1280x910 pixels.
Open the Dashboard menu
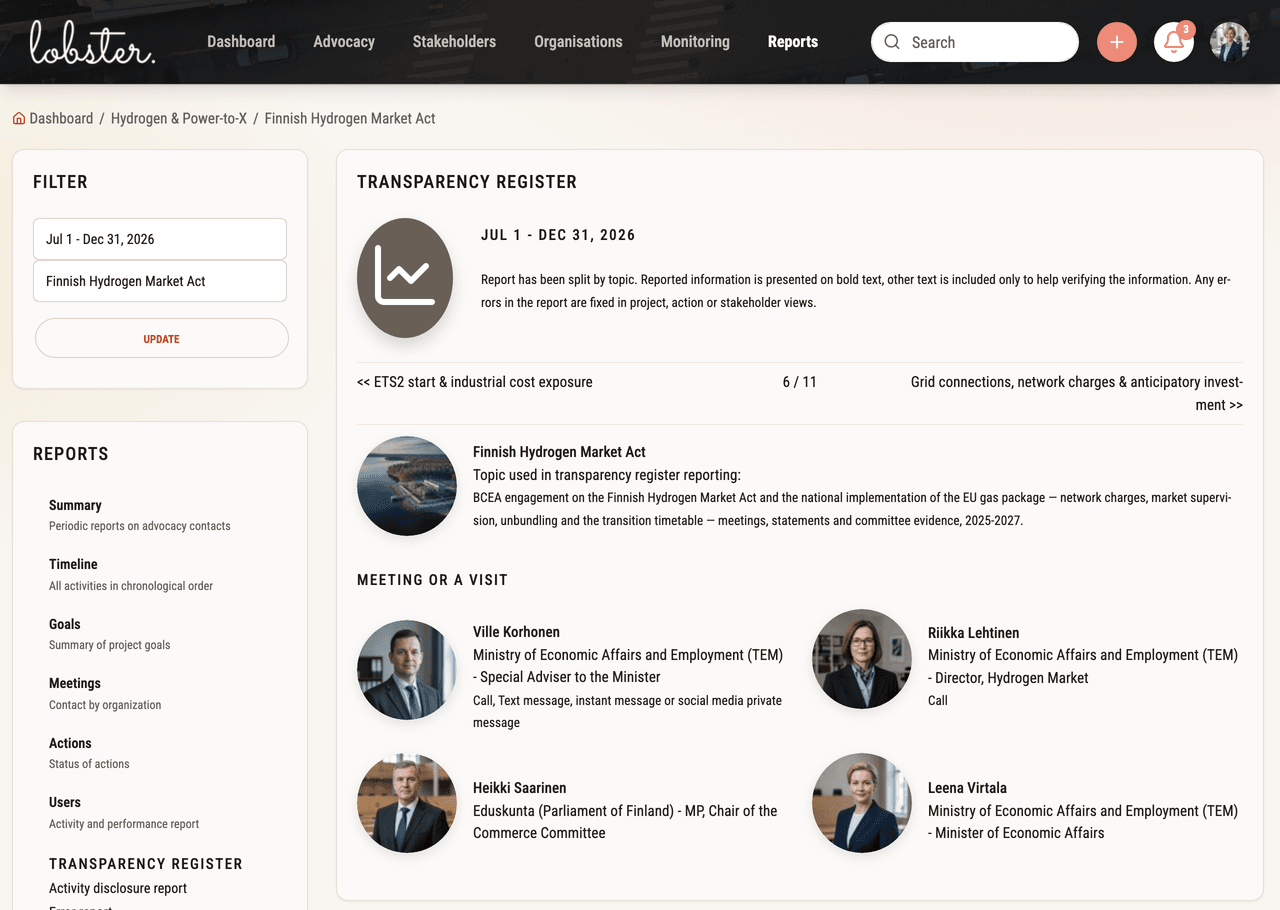pyautogui.click(x=241, y=42)
